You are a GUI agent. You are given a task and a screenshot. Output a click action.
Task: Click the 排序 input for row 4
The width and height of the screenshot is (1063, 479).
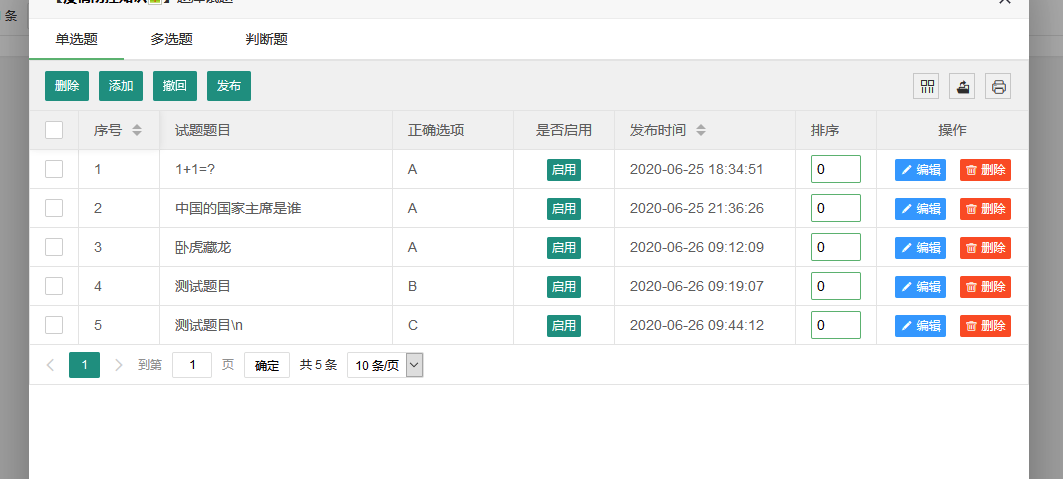(x=836, y=286)
